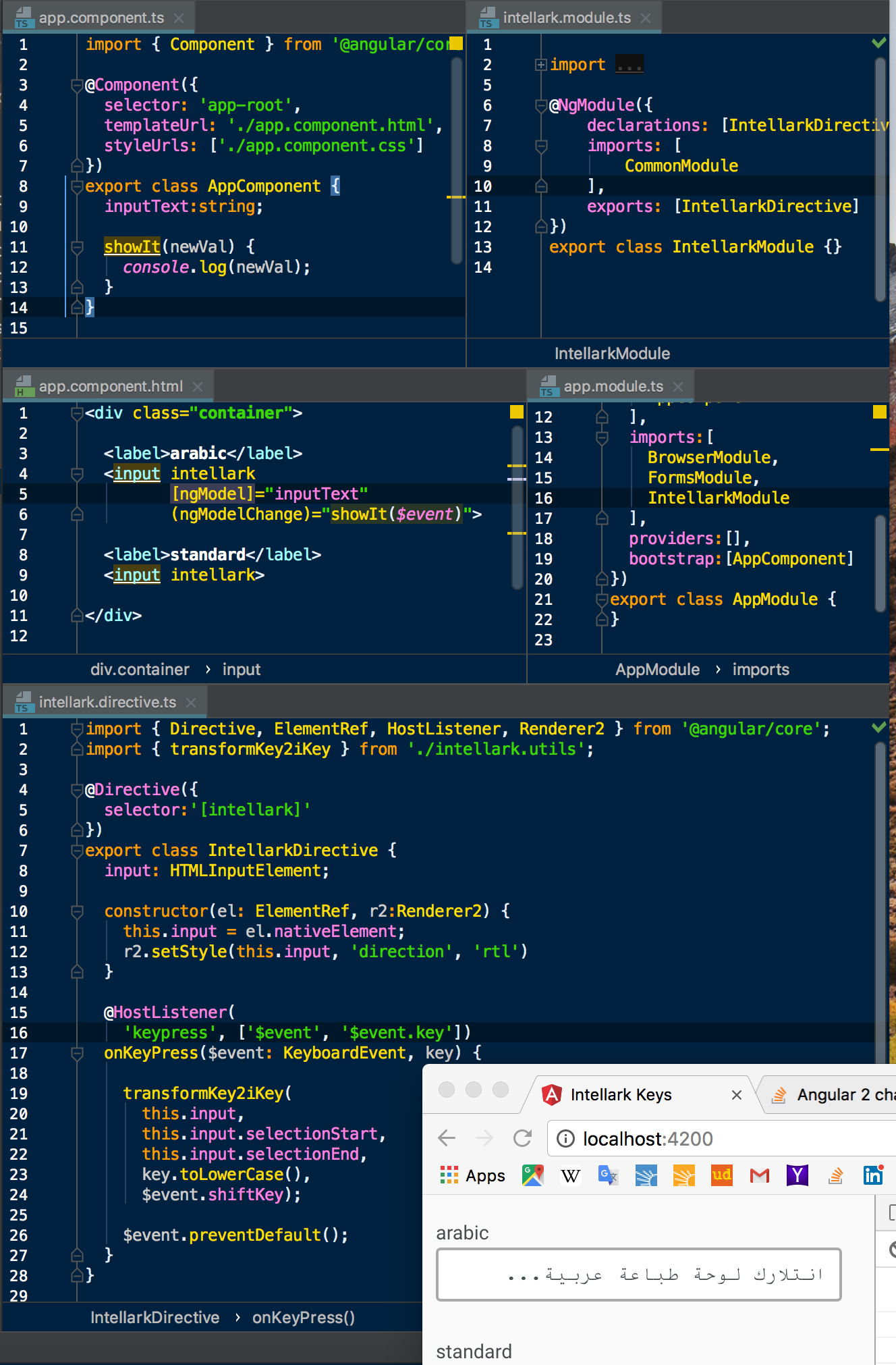Click the IntellarkModule breadcrumb
The height and width of the screenshot is (1365, 896).
612,354
